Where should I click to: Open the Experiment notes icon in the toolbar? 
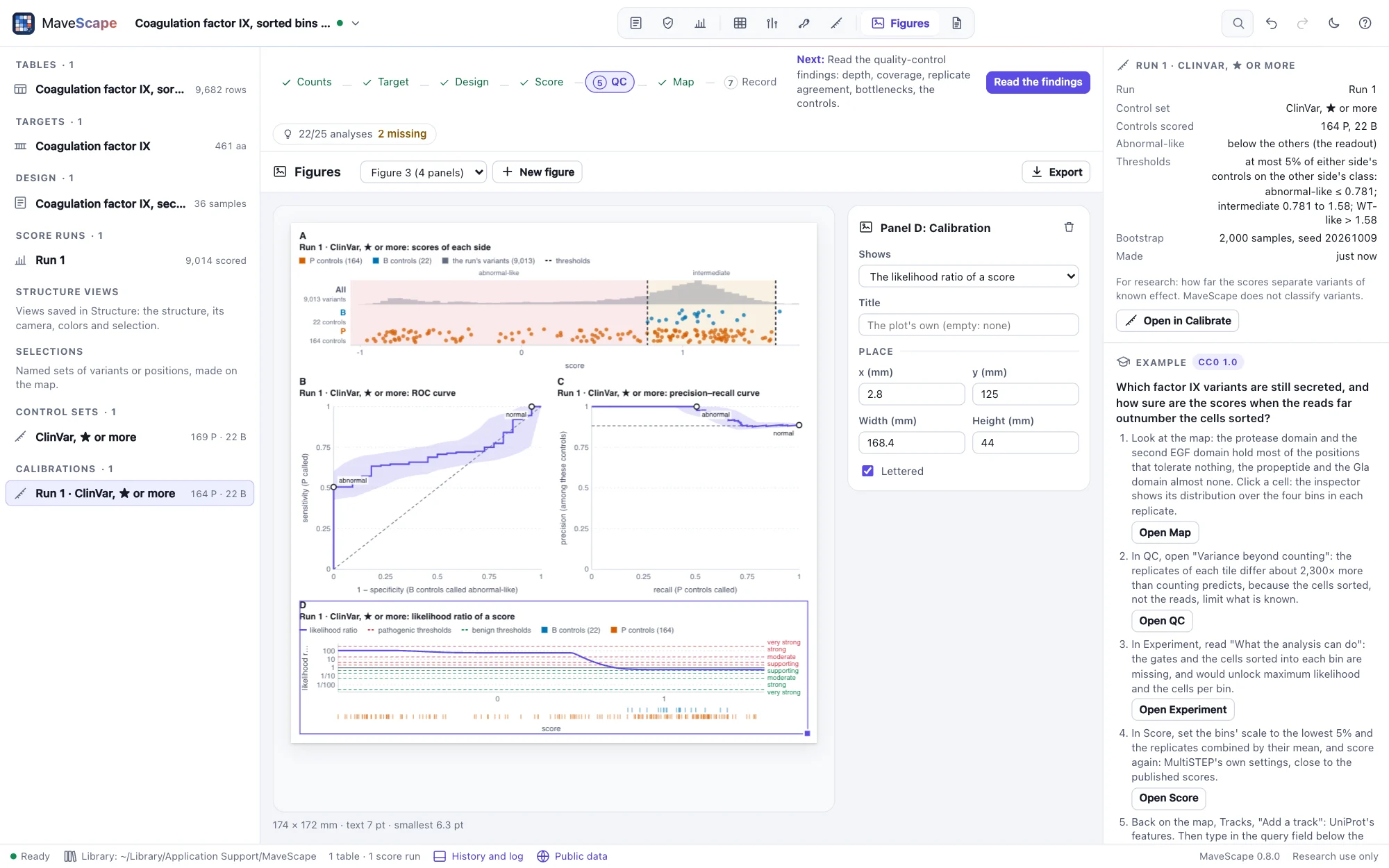(635, 23)
